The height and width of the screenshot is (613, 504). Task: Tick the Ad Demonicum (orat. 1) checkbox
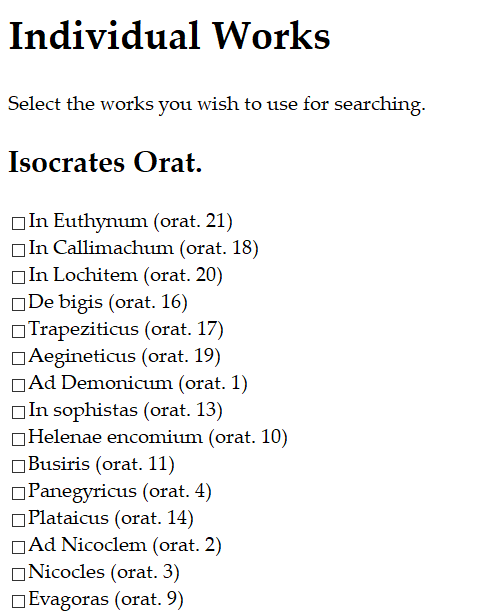(18, 385)
